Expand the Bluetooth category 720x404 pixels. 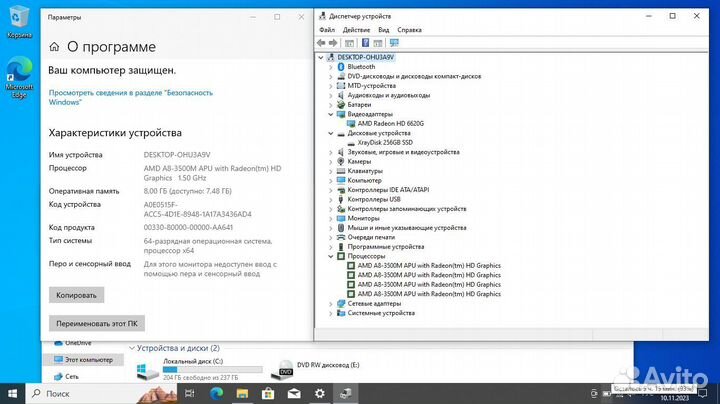click(331, 67)
